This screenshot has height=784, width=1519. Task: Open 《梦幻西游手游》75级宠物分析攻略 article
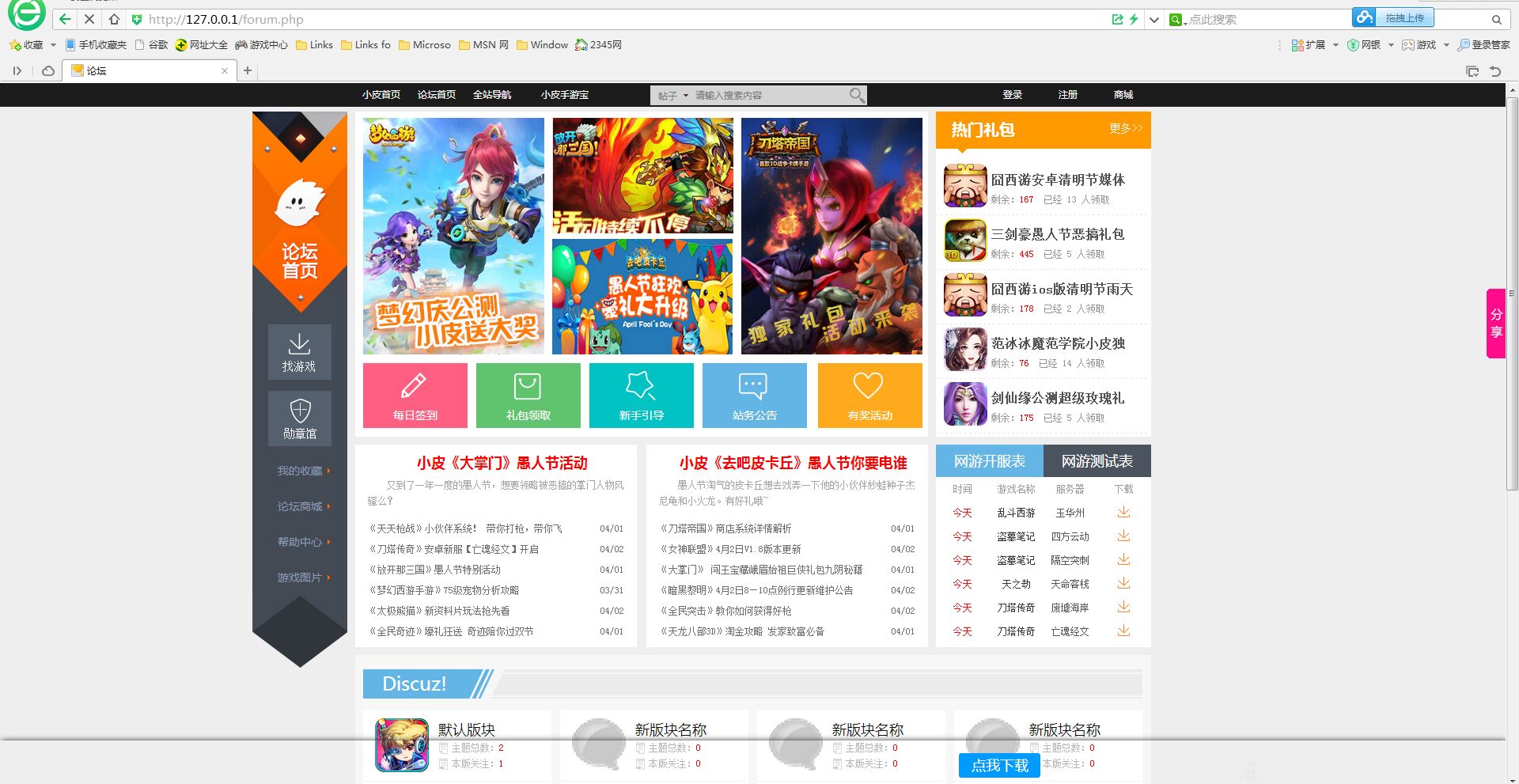click(444, 590)
